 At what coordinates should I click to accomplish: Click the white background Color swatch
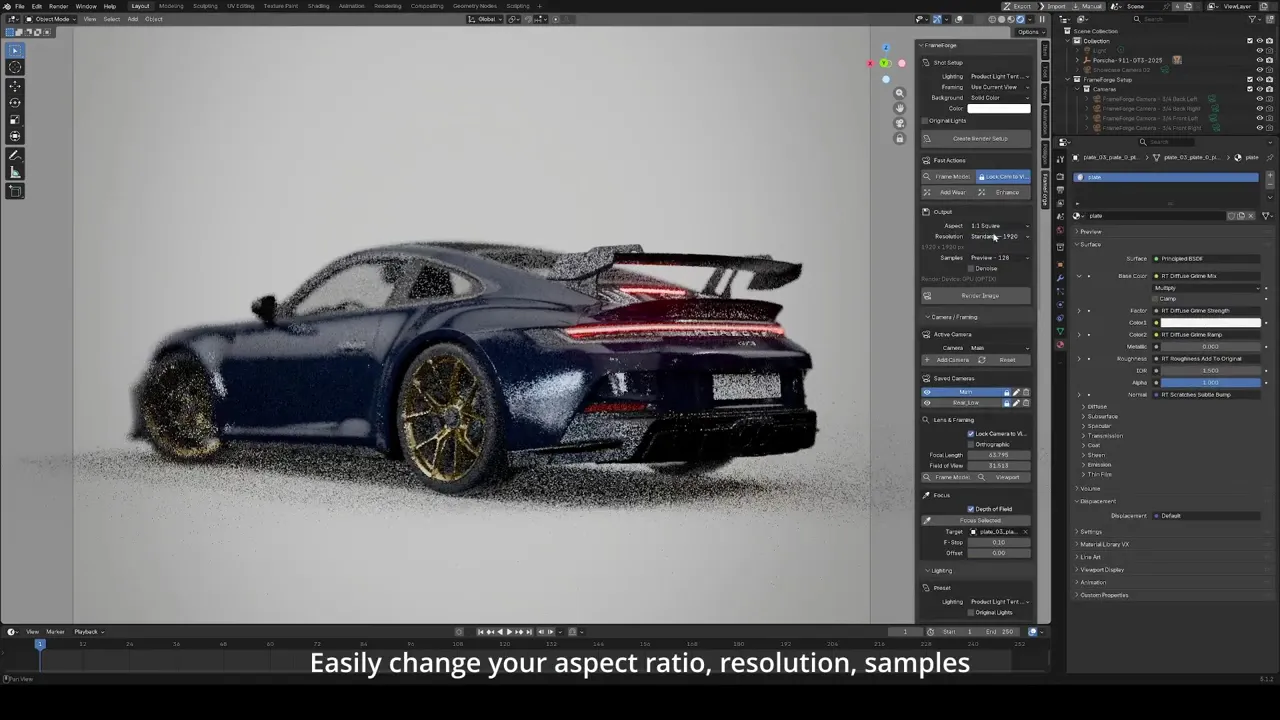coord(999,109)
